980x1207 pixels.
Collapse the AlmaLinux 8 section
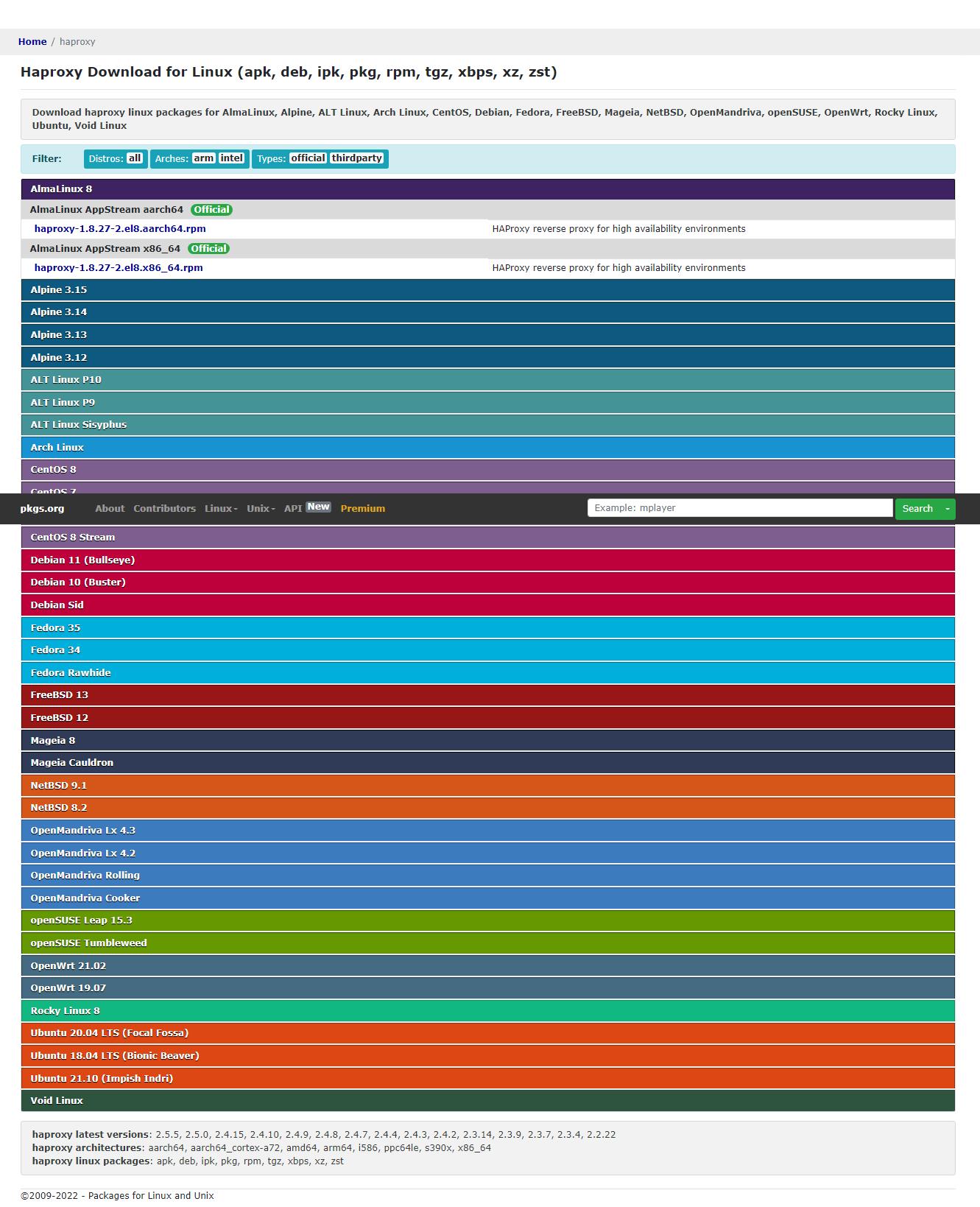click(488, 189)
